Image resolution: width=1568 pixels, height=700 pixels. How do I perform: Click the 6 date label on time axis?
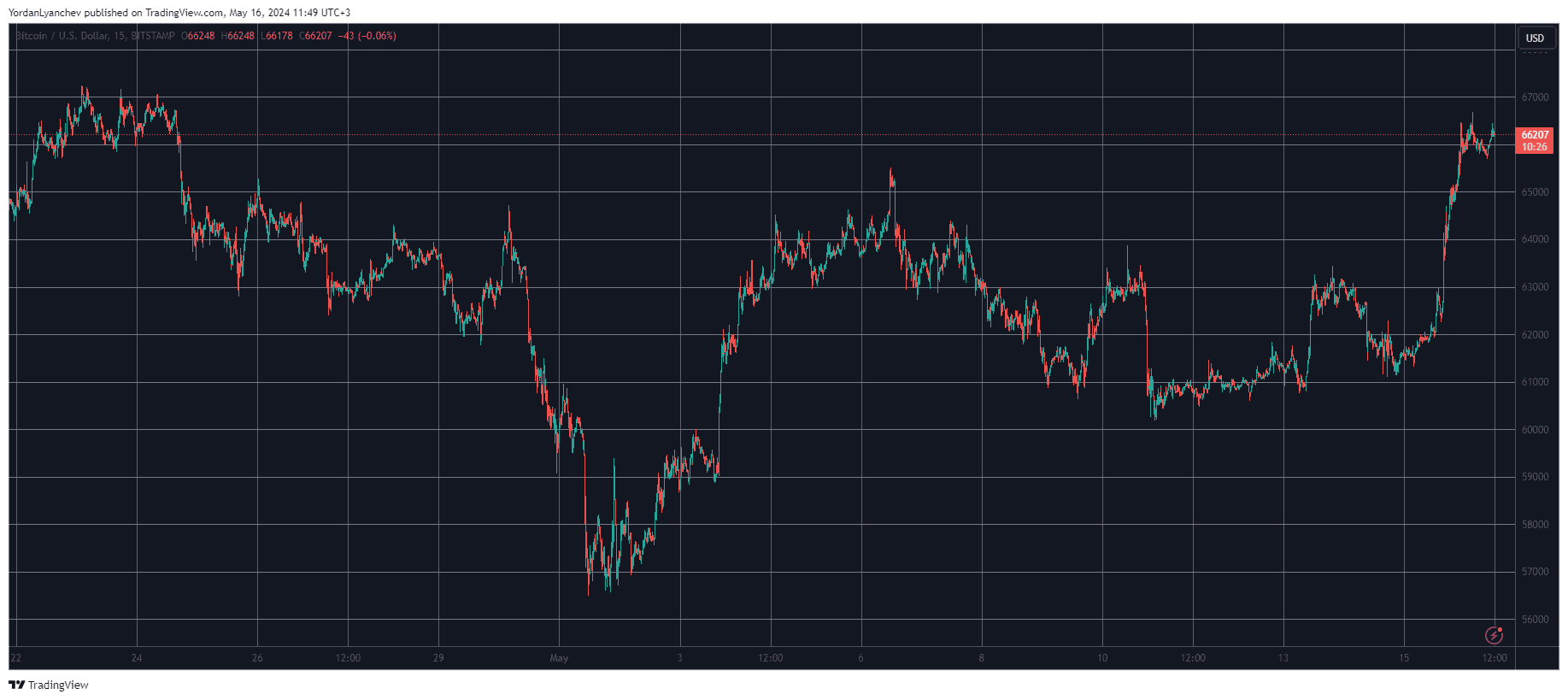point(860,658)
